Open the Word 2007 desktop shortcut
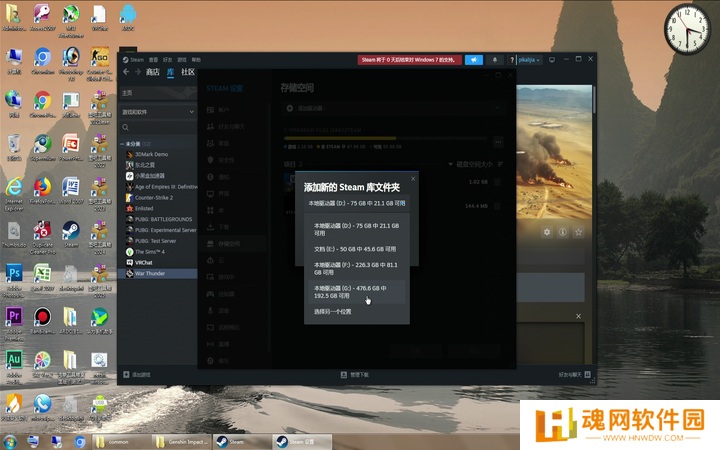 pyautogui.click(x=71, y=191)
